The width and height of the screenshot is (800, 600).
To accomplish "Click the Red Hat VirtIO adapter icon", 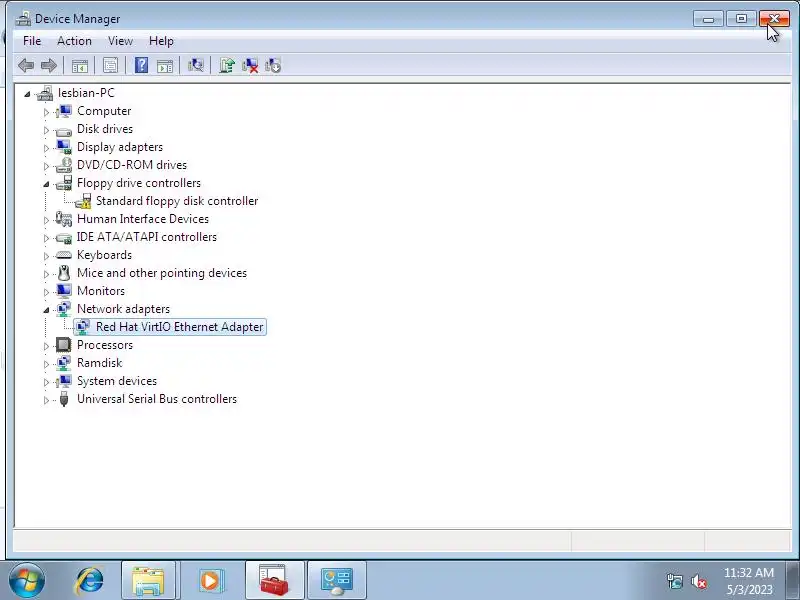I will point(83,327).
